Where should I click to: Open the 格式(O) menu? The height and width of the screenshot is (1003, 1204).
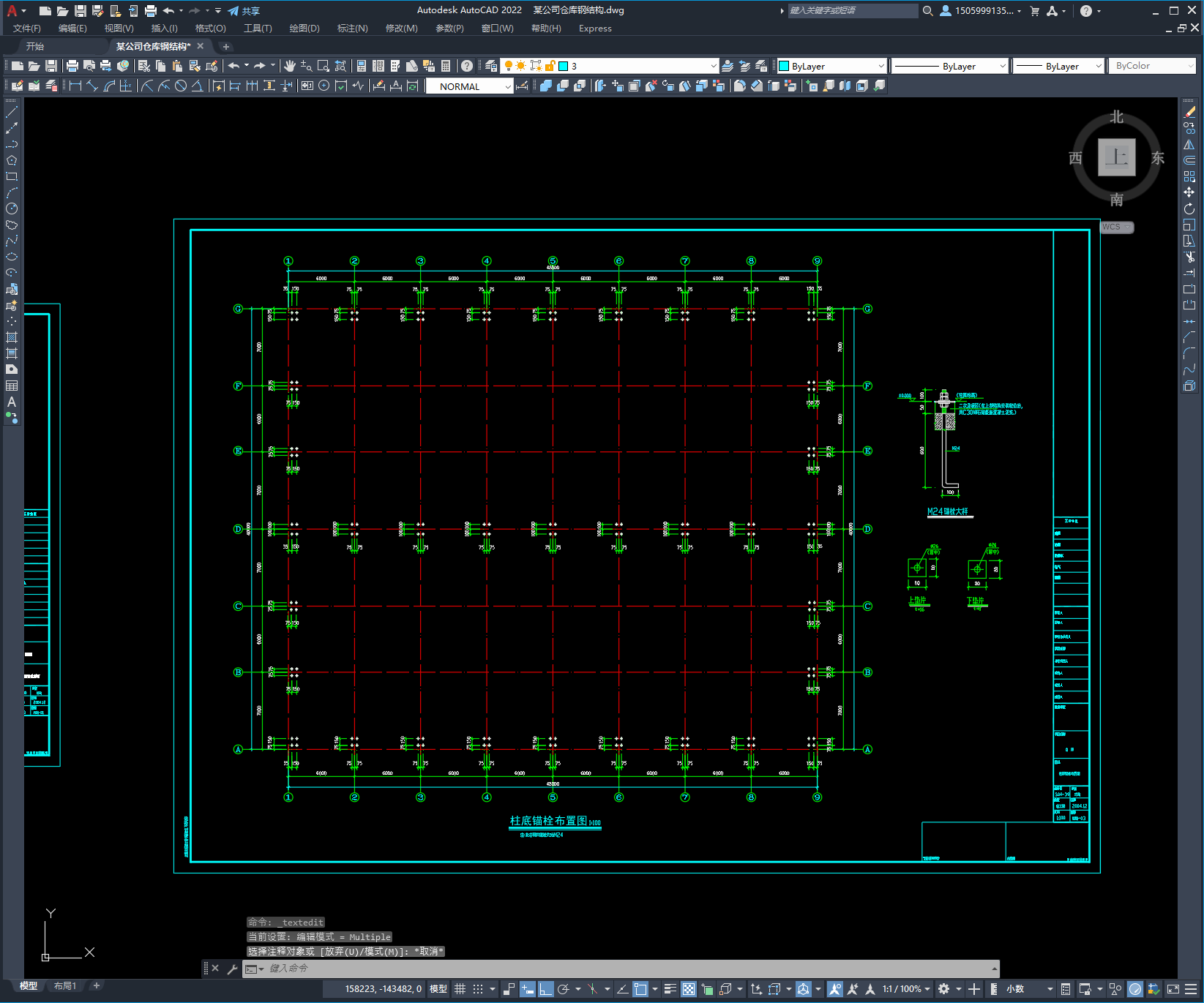pos(211,29)
